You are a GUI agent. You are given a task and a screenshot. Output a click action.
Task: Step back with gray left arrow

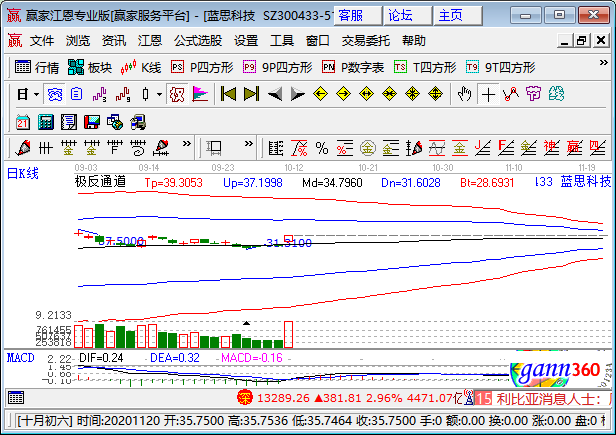(275, 94)
